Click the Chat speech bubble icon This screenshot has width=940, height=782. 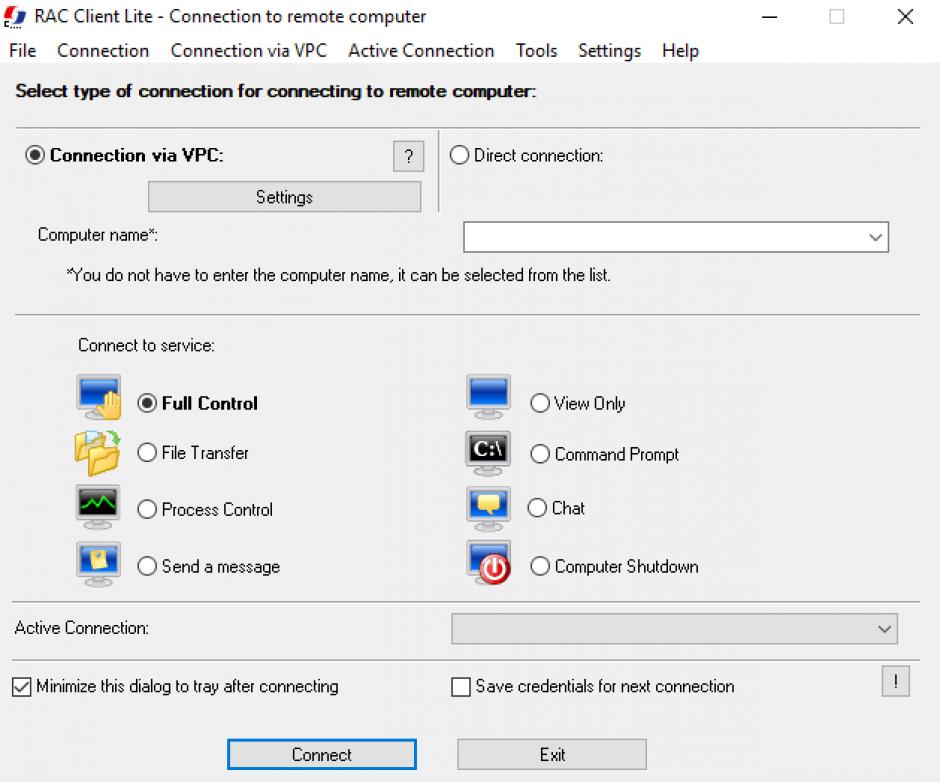488,506
